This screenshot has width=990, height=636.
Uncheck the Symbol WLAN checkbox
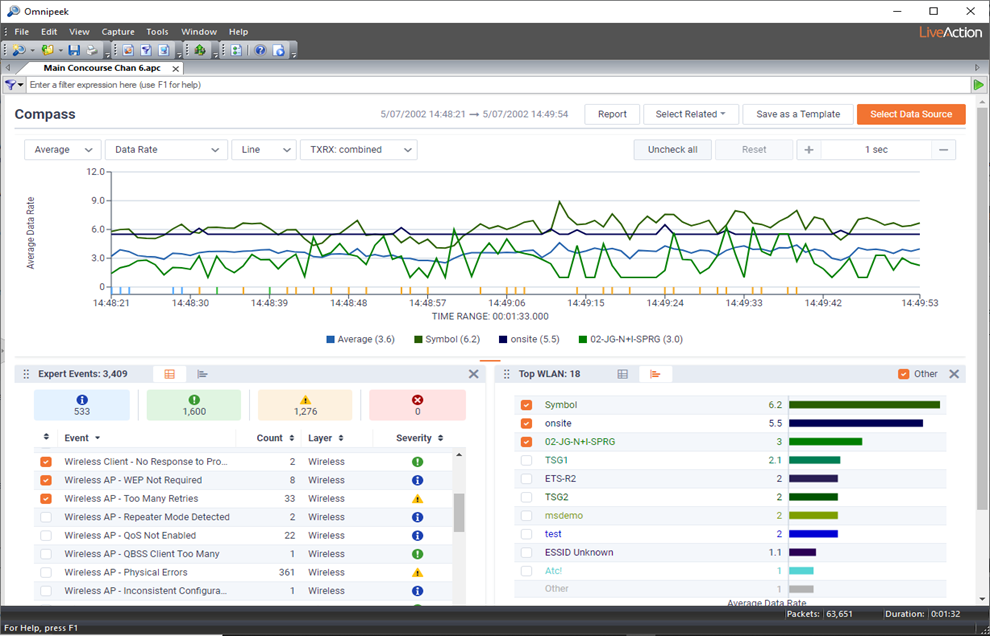tap(526, 405)
